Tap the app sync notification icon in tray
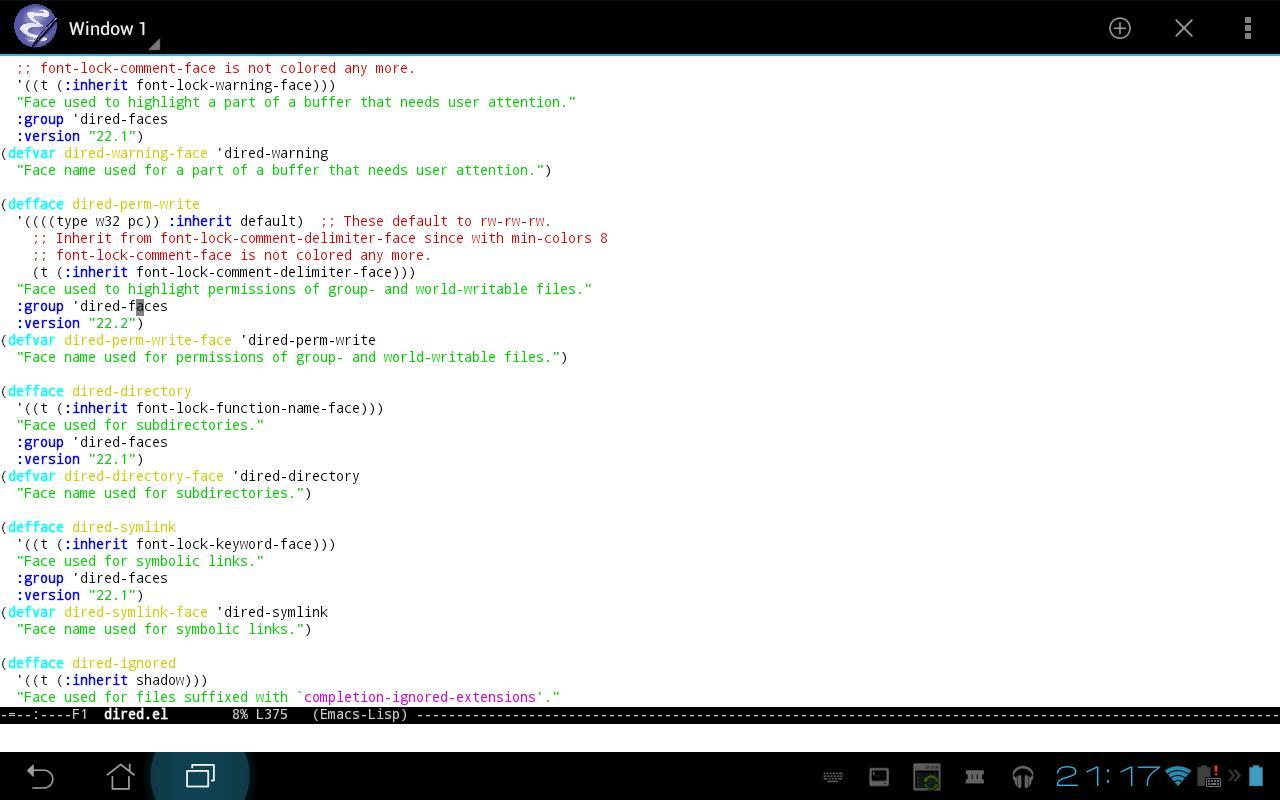 pos(925,776)
